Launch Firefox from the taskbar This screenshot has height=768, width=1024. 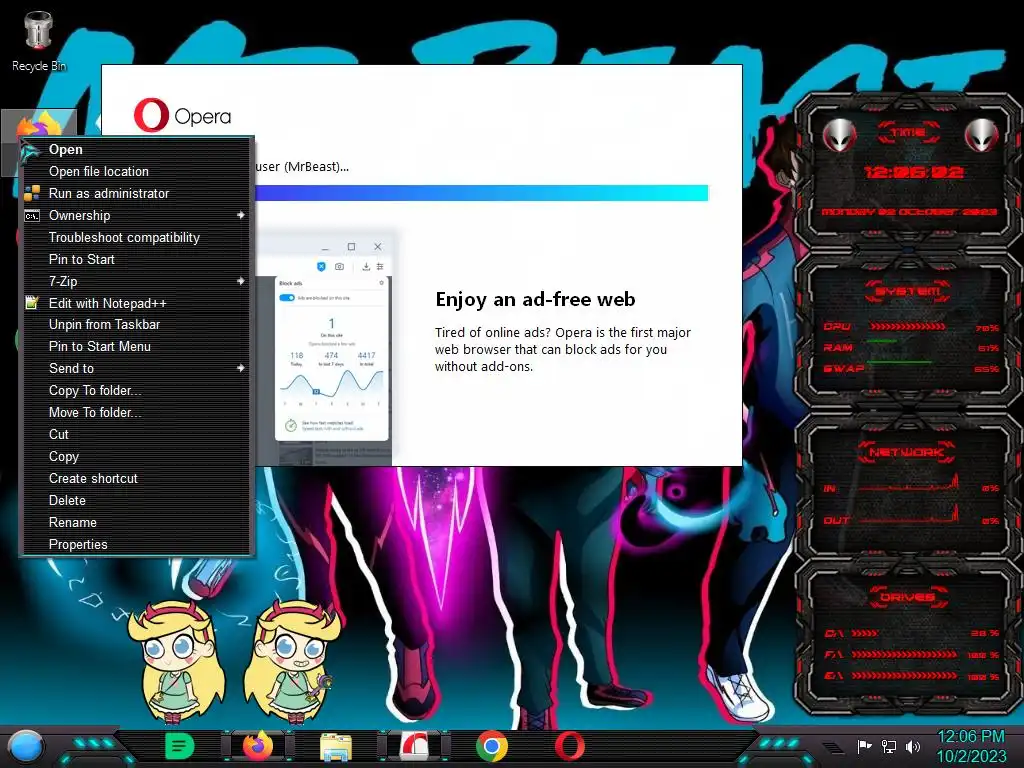[x=257, y=746]
